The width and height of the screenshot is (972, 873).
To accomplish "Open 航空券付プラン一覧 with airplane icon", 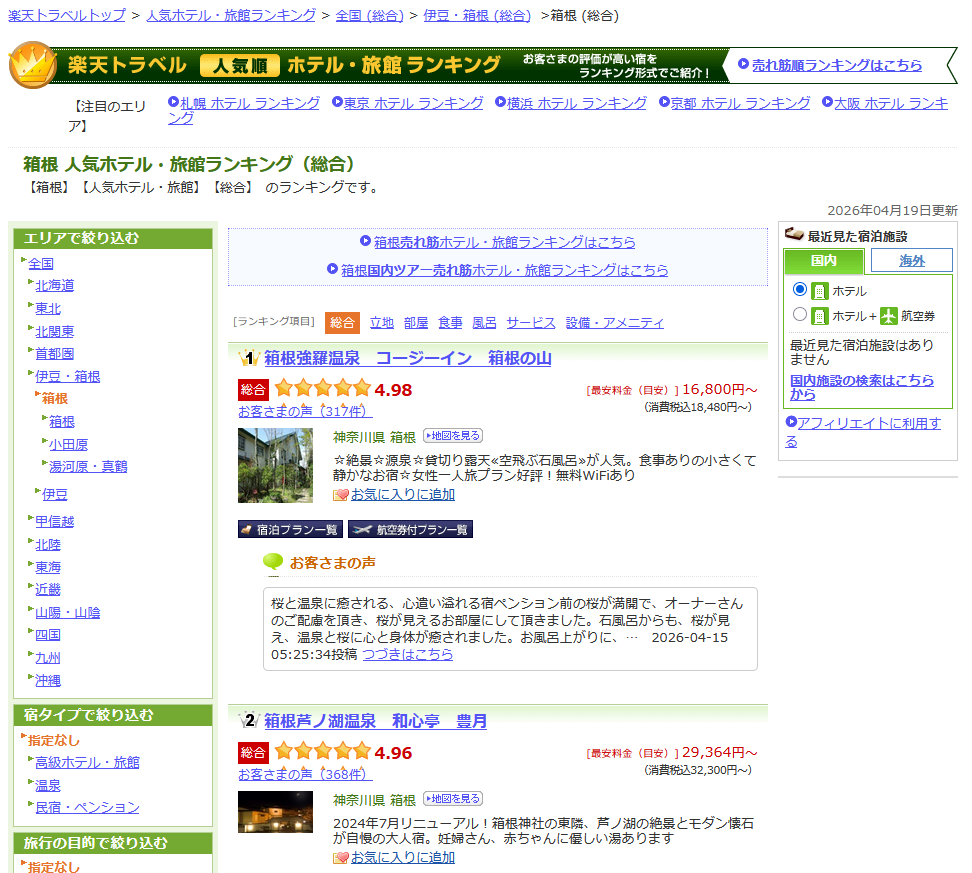I will tap(410, 529).
